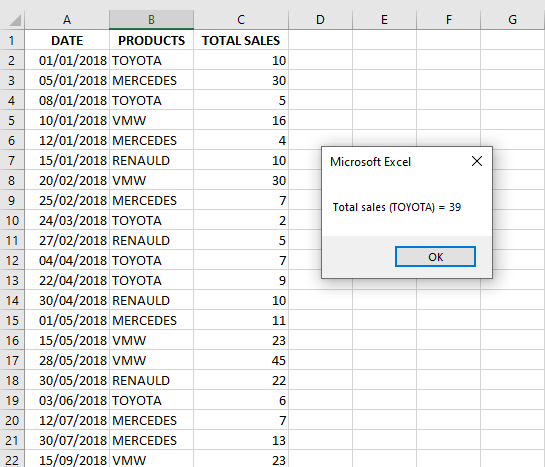Viewport: 545px width, 467px height.
Task: Select row 22 header
Action: point(12,459)
